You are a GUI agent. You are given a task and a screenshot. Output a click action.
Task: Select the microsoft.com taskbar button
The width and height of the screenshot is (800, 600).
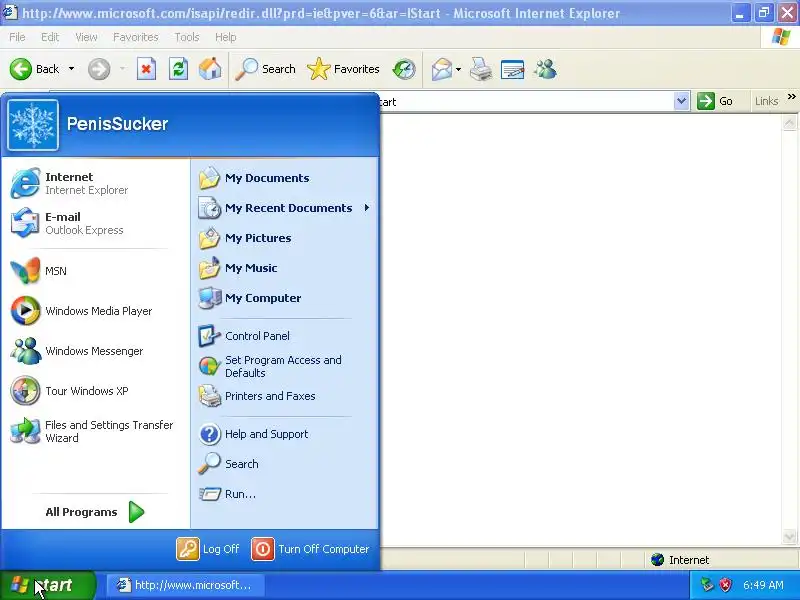pos(185,585)
